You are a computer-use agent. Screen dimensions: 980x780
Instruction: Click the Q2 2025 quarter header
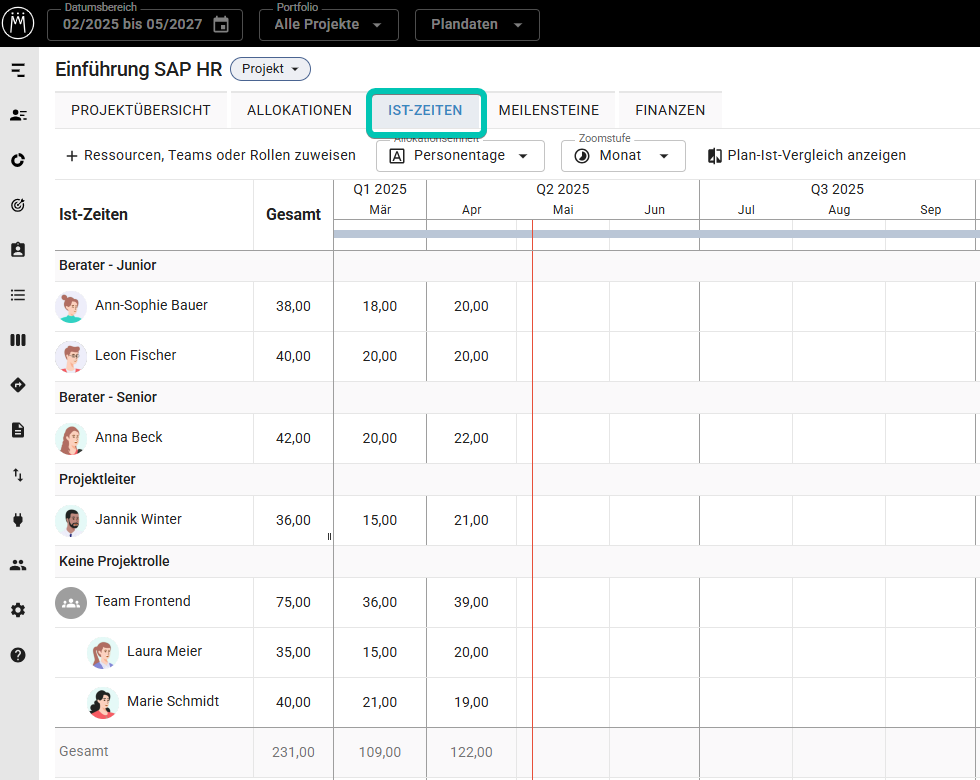pyautogui.click(x=562, y=189)
